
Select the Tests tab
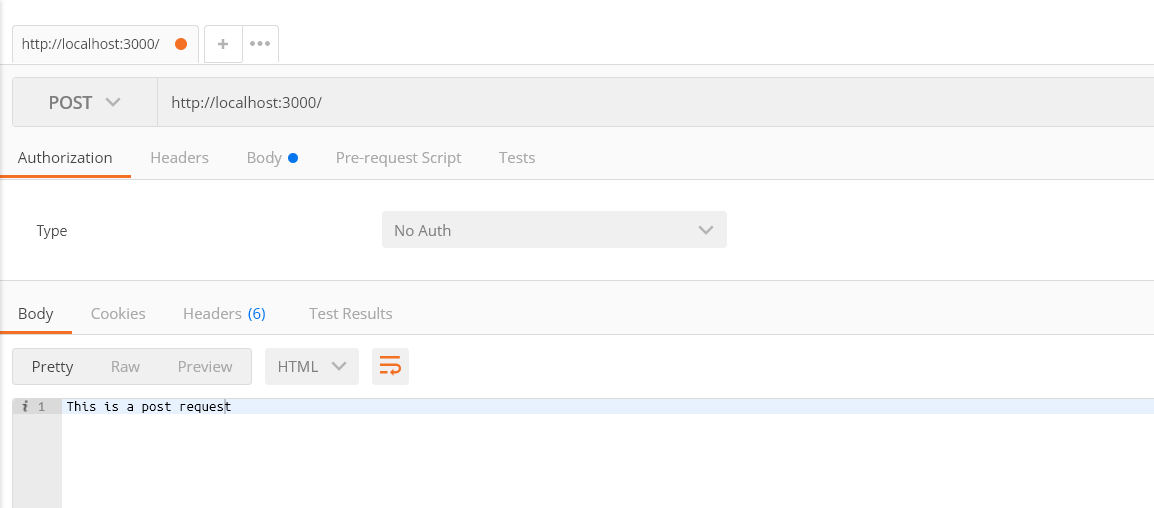517,158
